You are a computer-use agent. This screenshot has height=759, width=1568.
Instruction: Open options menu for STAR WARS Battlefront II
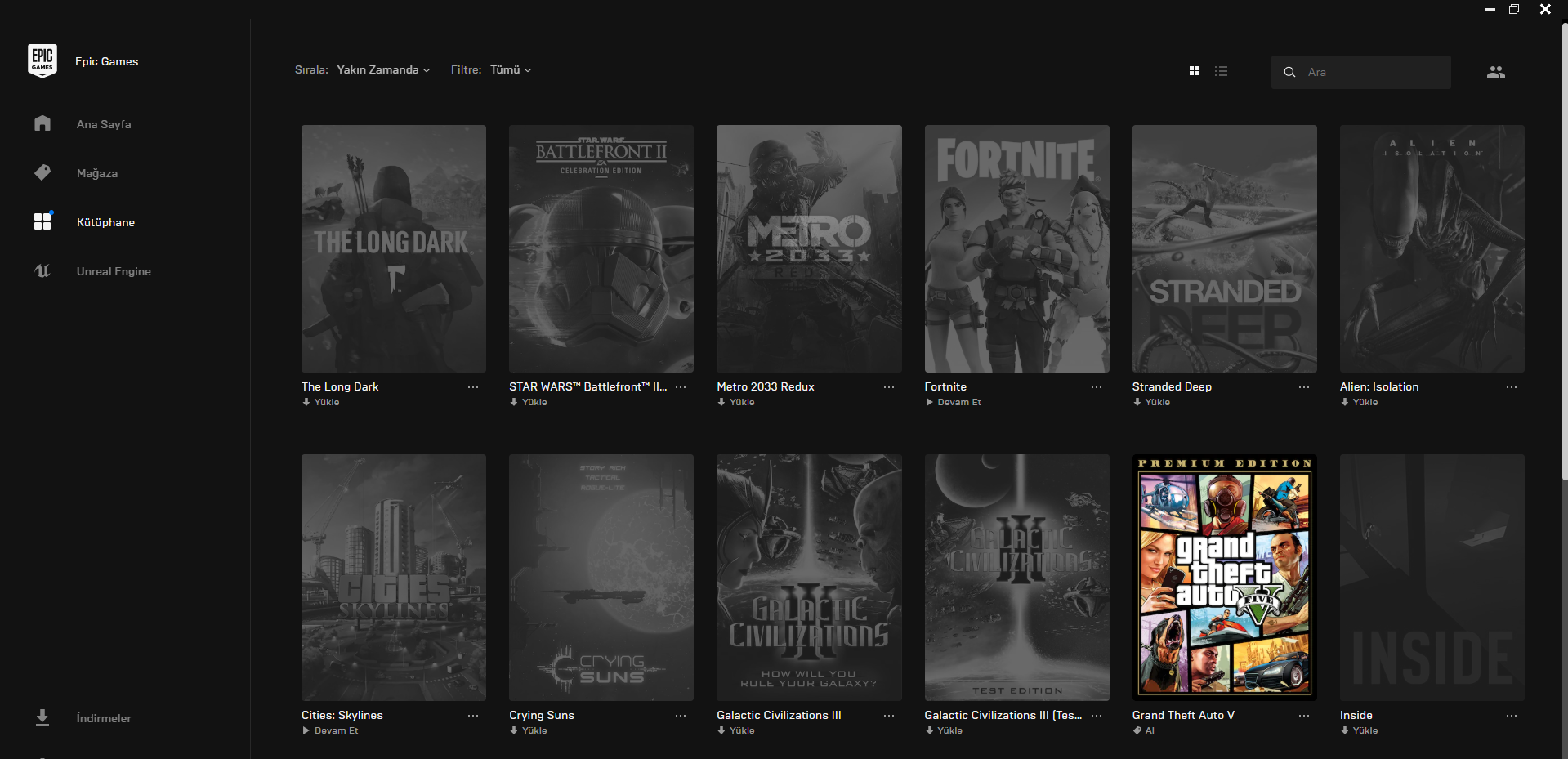pyautogui.click(x=681, y=387)
